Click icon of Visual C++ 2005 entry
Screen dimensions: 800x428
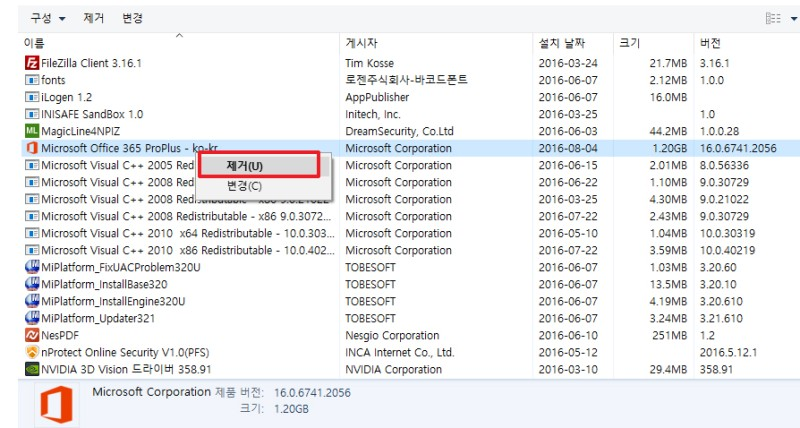pyautogui.click(x=32, y=165)
